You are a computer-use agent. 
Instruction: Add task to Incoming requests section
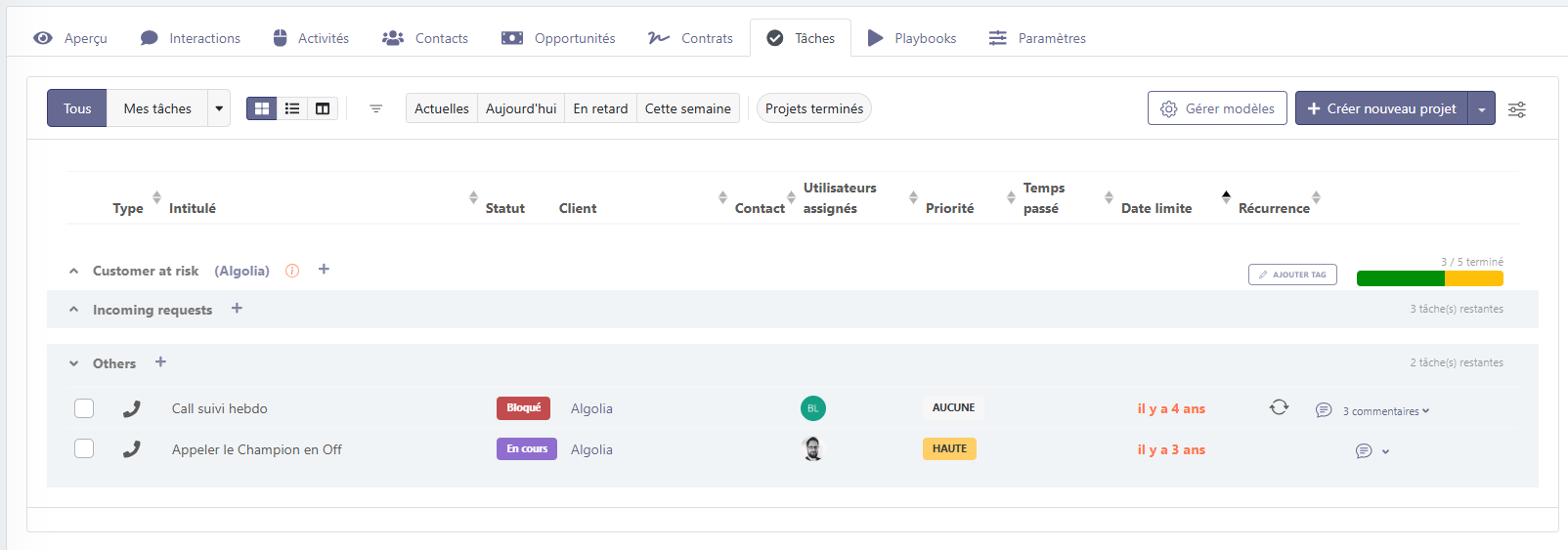(x=237, y=309)
